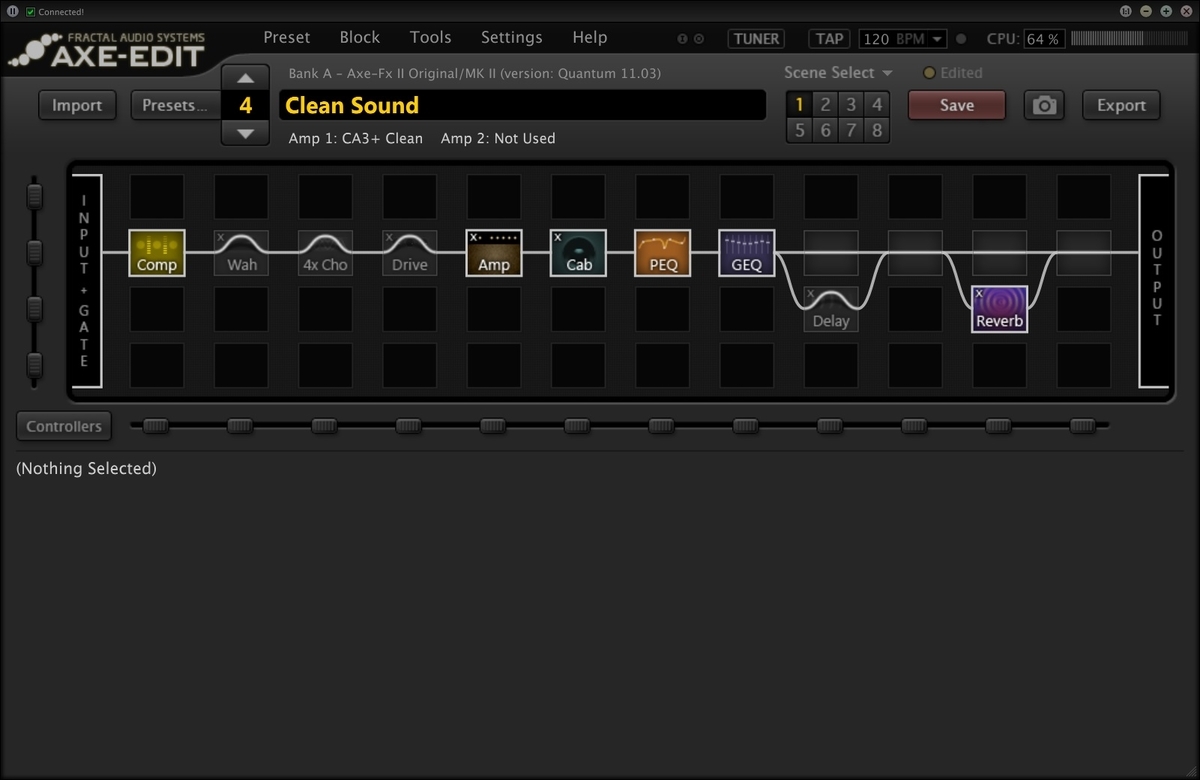Select the GEQ graphic equalizer block

click(x=746, y=253)
